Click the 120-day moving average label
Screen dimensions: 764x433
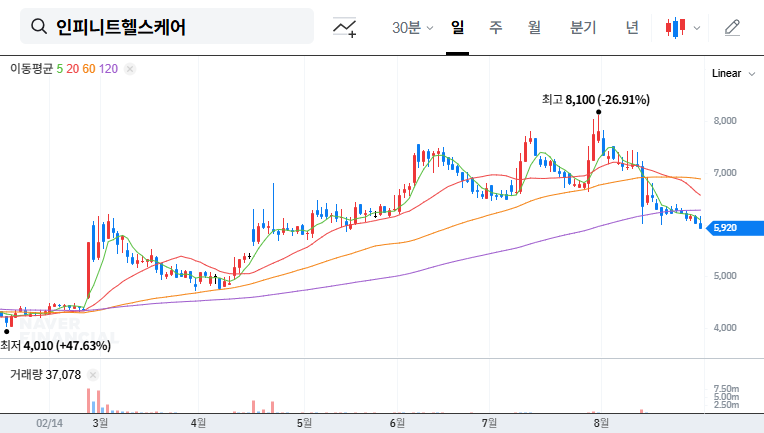pos(108,69)
